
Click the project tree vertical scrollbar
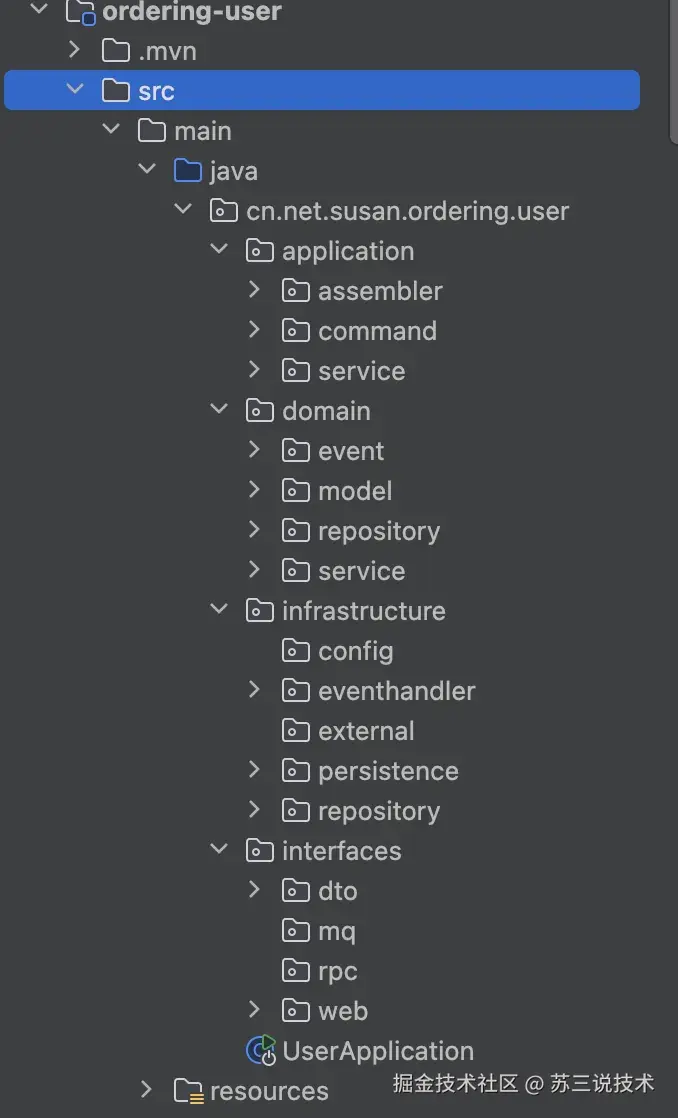pyautogui.click(x=673, y=70)
